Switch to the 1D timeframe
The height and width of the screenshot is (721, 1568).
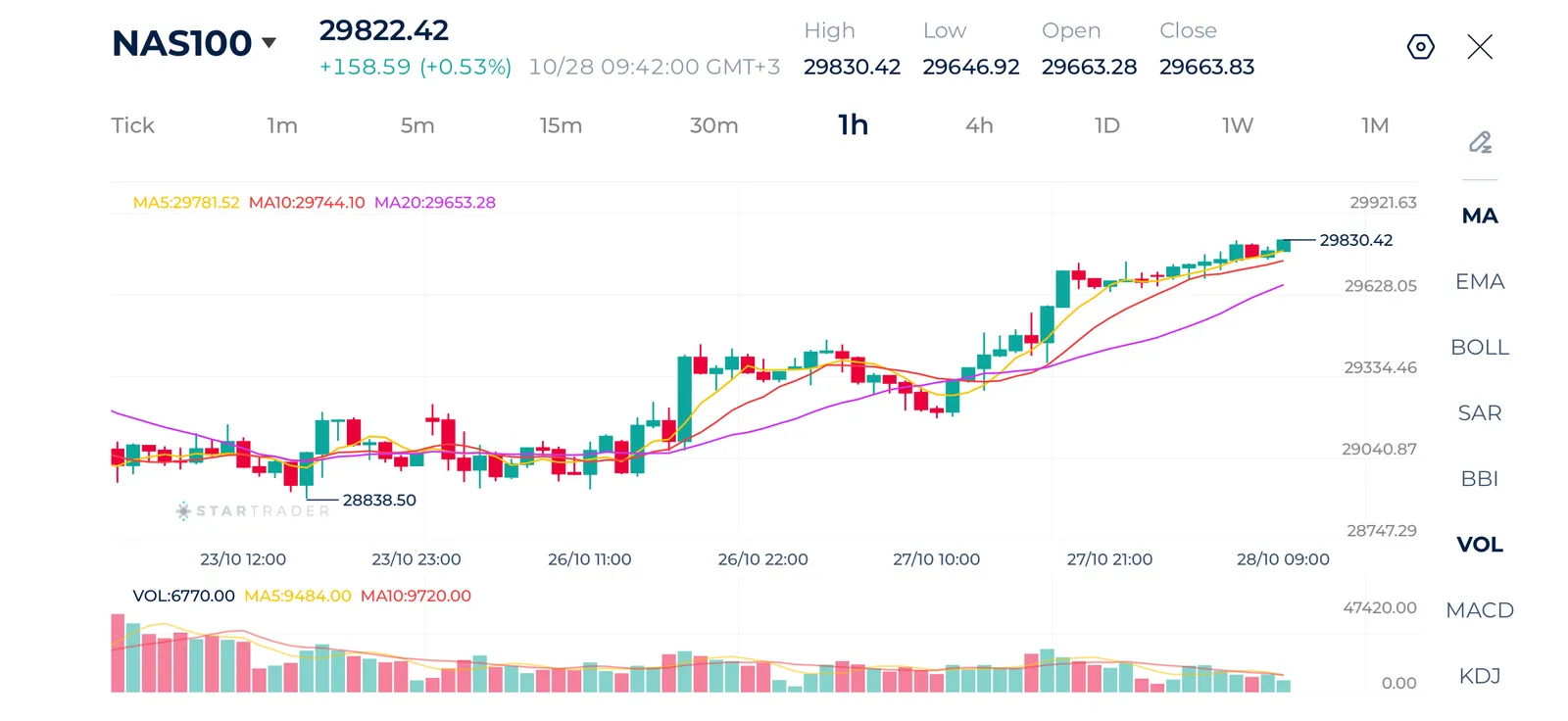pos(1106,125)
